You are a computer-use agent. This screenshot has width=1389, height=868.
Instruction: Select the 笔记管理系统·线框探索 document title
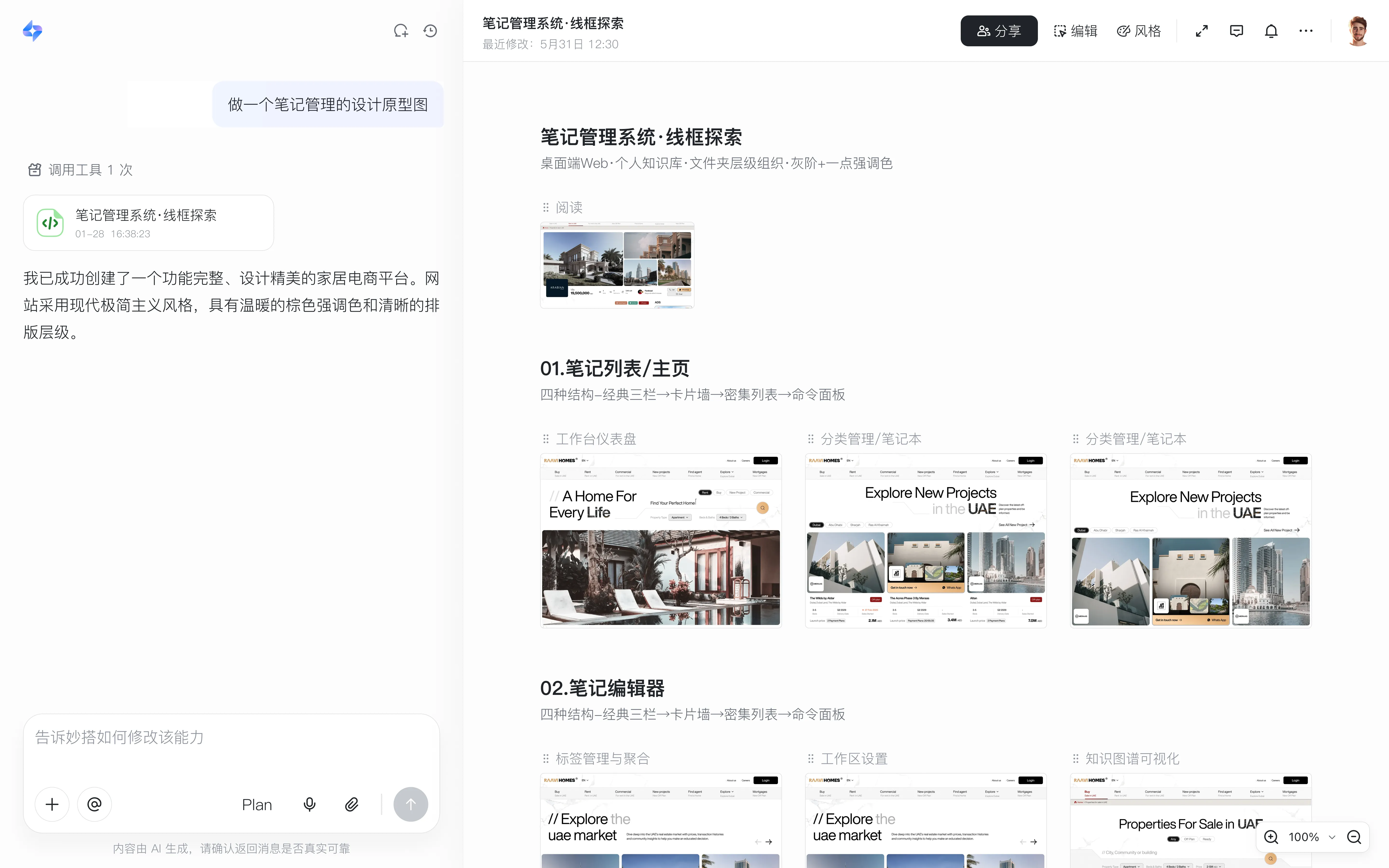641,137
